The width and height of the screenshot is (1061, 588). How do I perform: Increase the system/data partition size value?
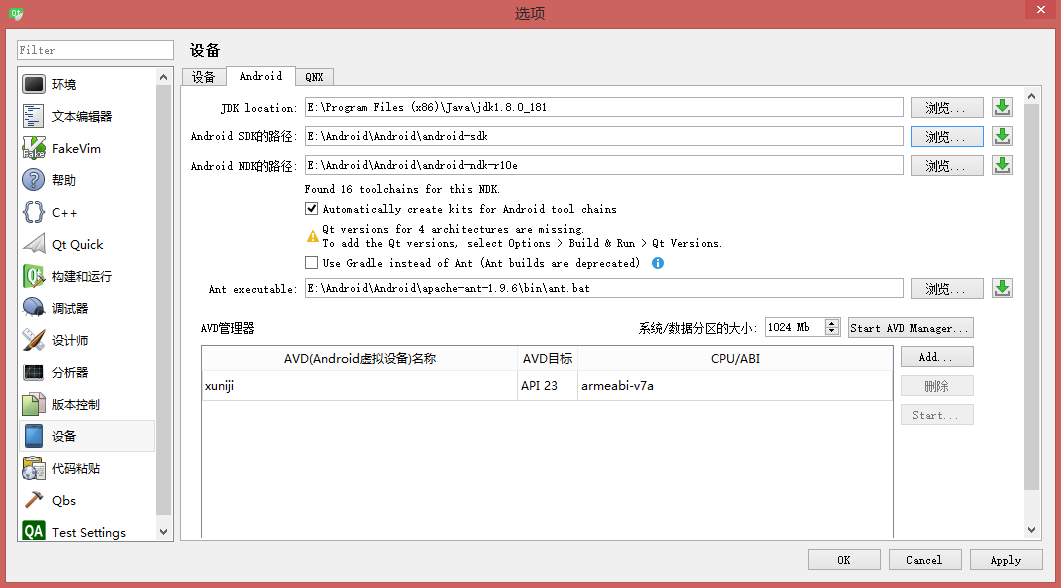tap(832, 323)
